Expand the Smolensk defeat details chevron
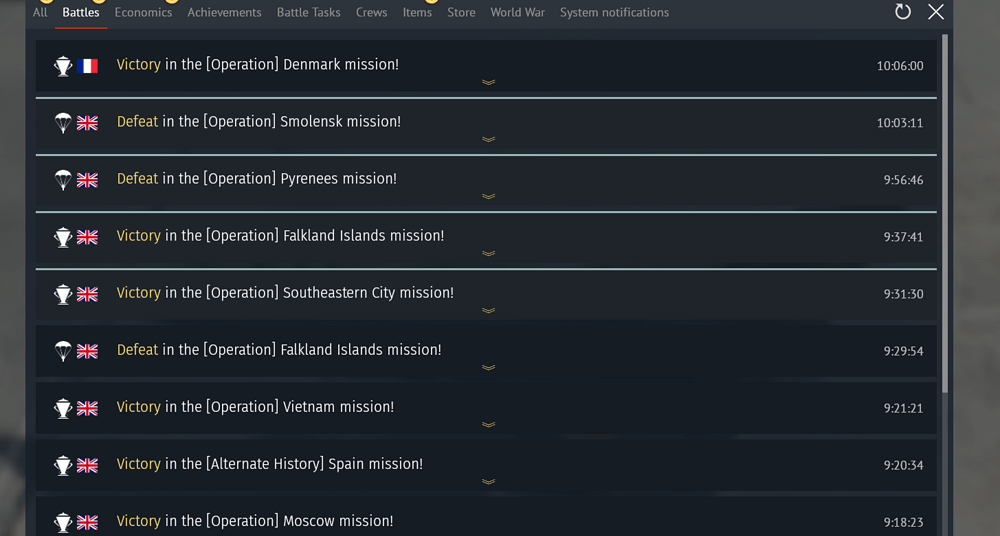This screenshot has width=1000, height=536. click(489, 139)
